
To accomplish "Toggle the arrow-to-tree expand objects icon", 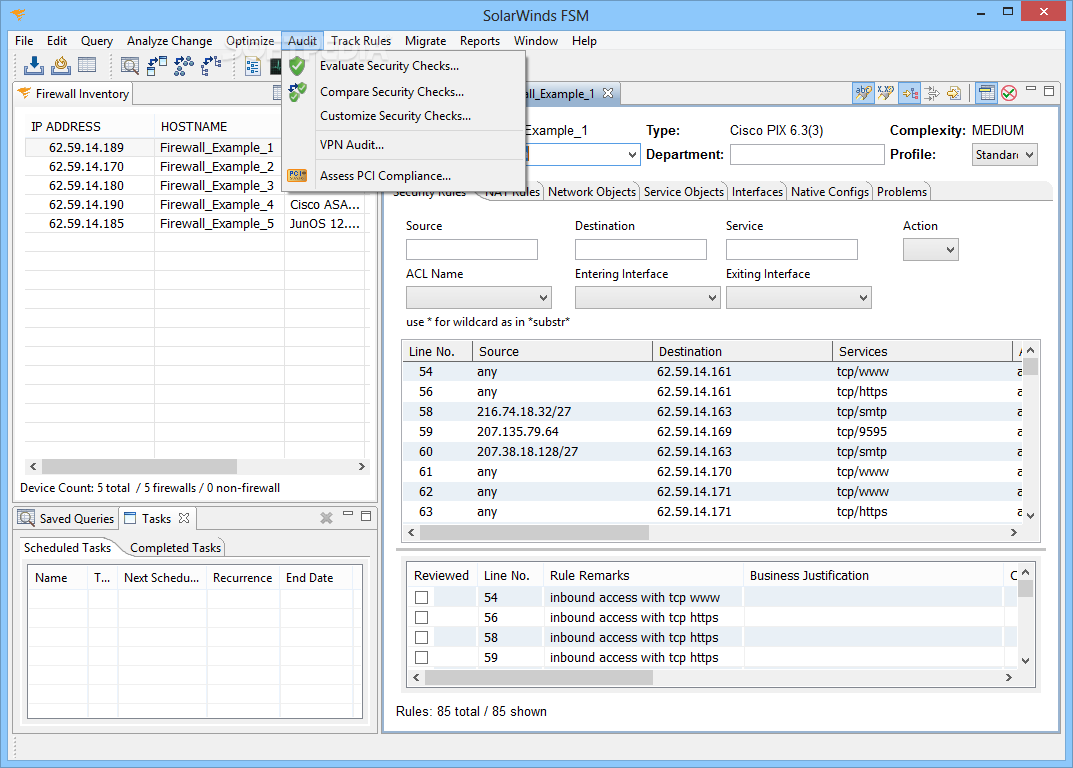I will pyautogui.click(x=909, y=93).
